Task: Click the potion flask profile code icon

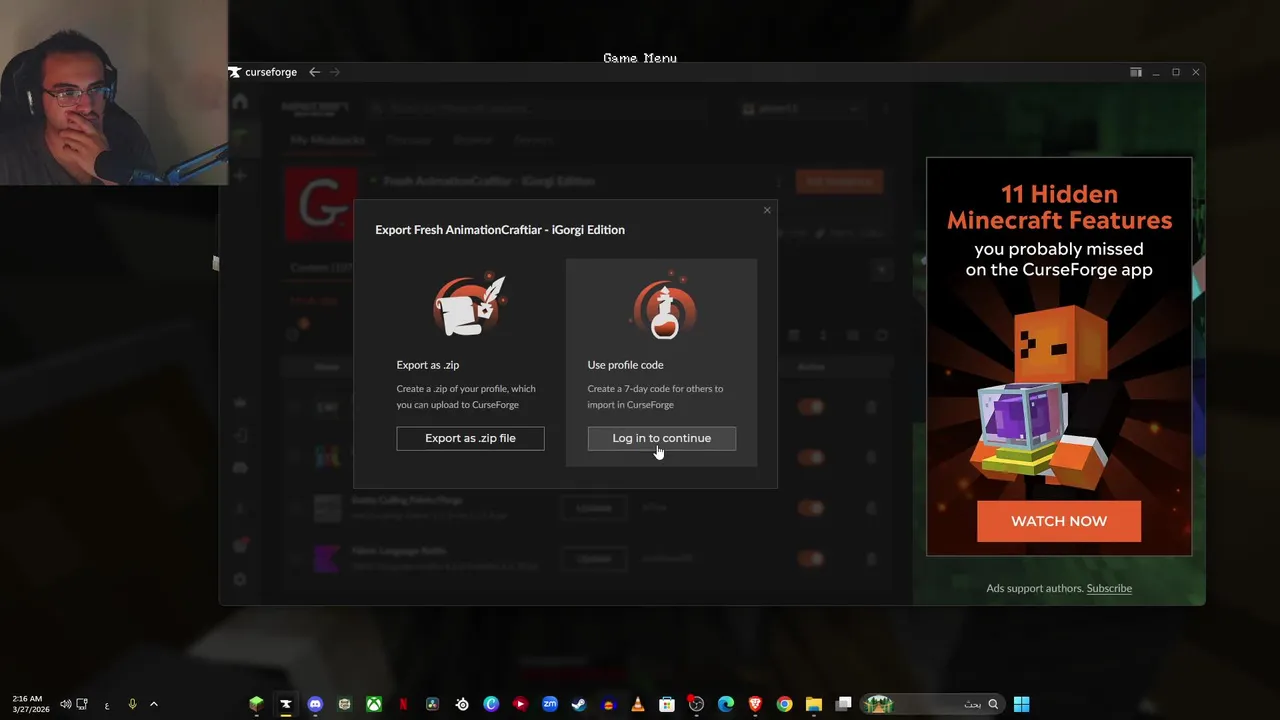Action: (x=662, y=305)
